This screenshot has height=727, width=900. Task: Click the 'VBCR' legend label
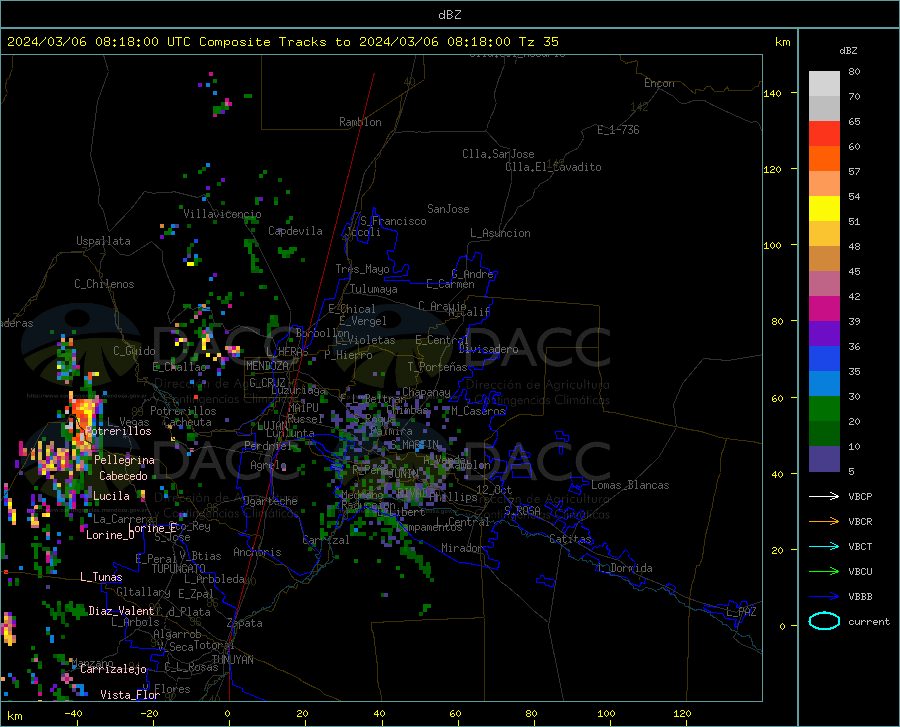click(860, 521)
